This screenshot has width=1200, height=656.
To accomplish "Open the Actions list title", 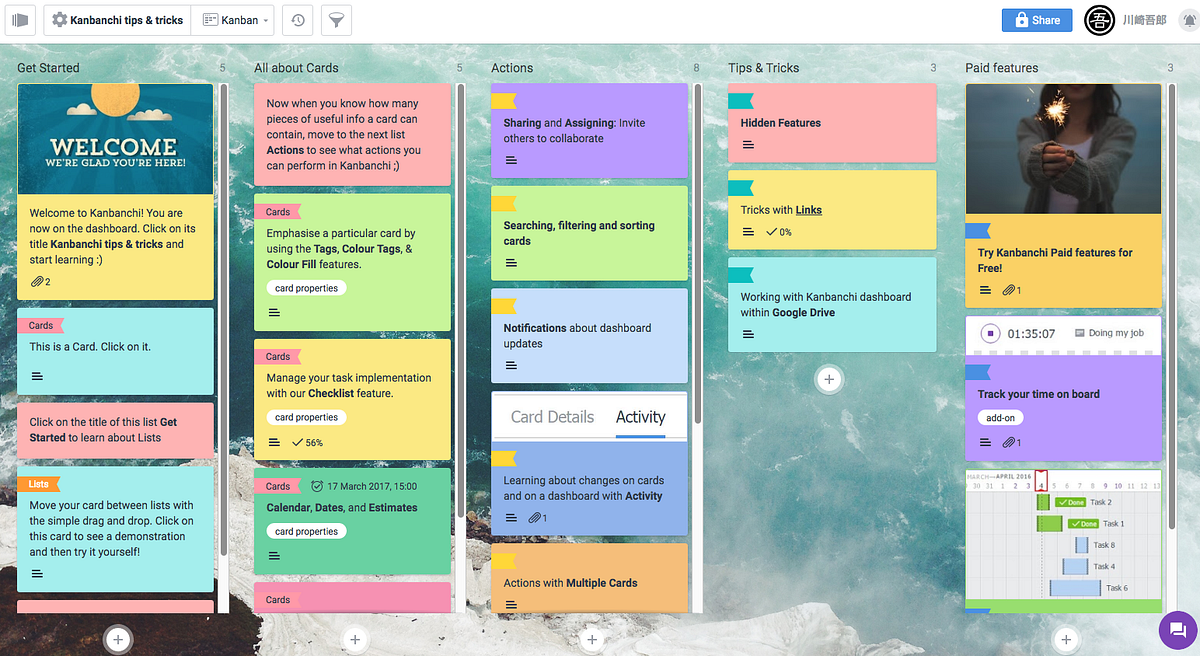I will pyautogui.click(x=512, y=68).
